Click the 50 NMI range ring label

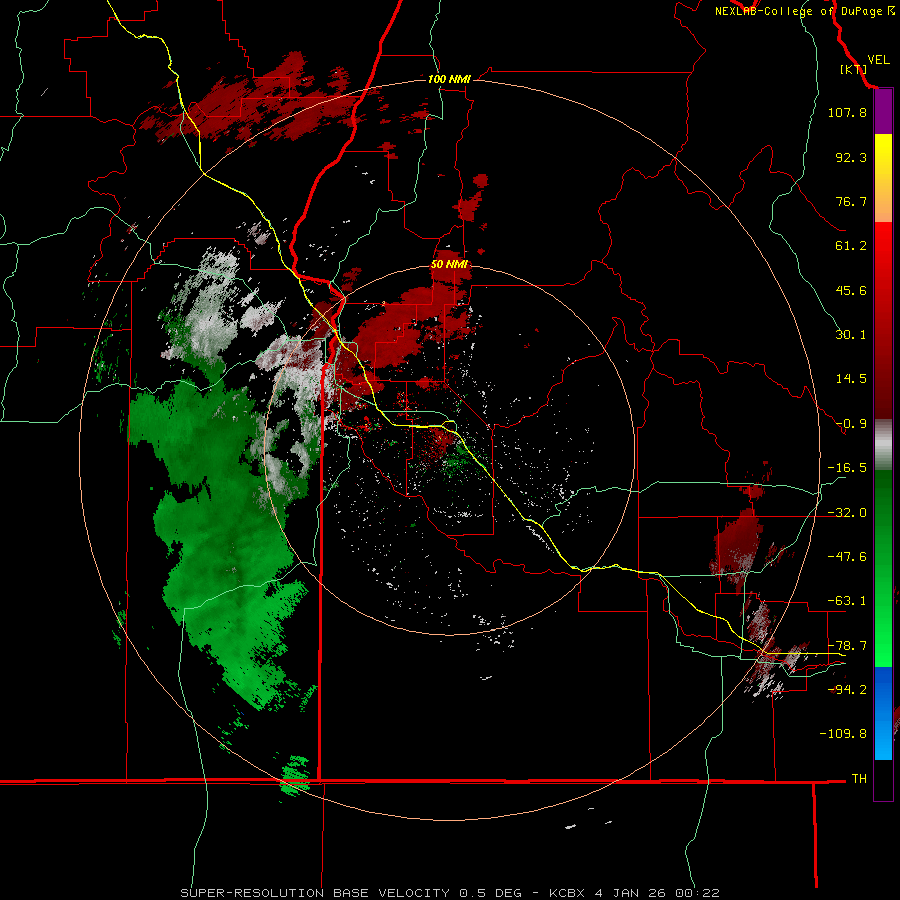(449, 265)
